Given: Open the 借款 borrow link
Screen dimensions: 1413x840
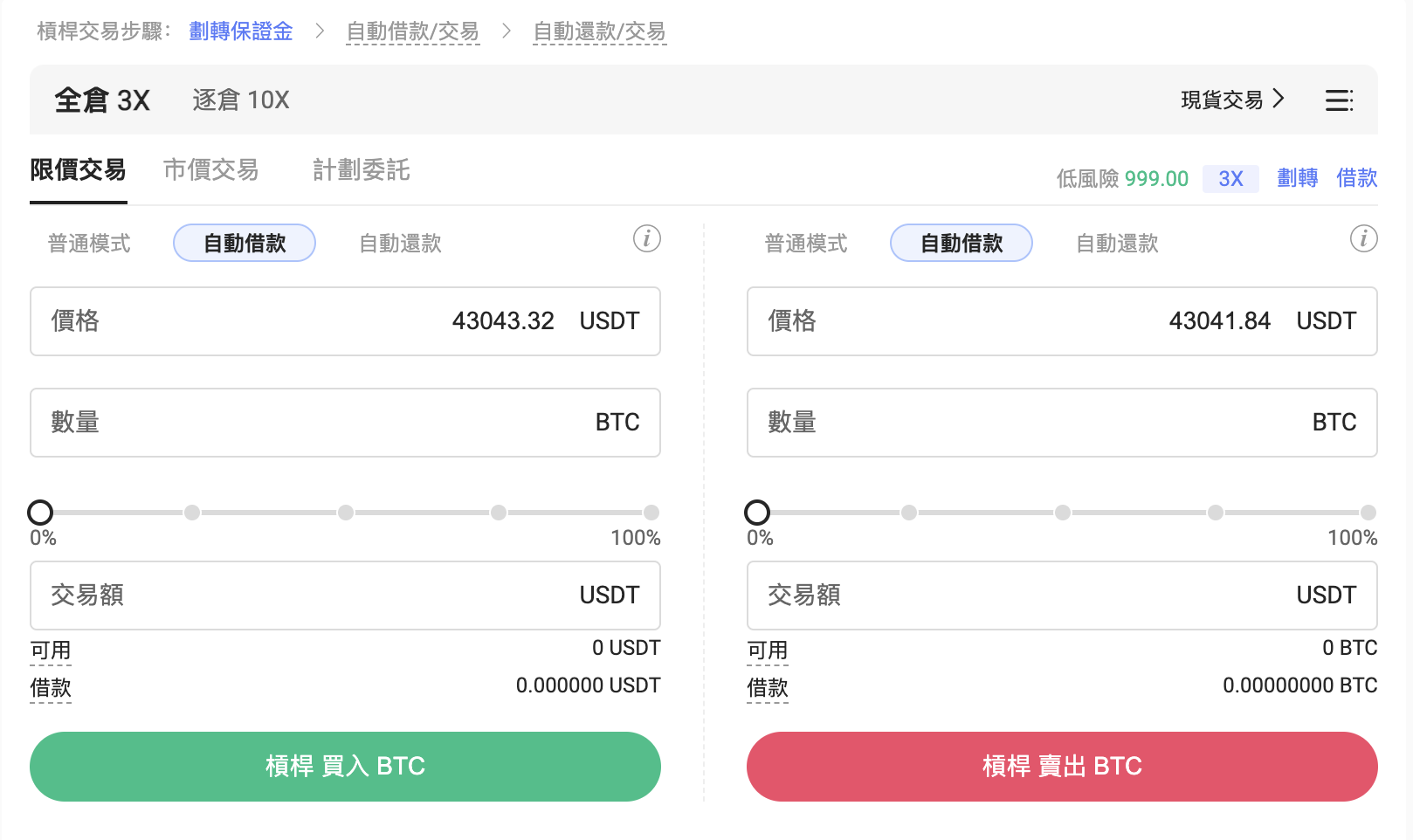Looking at the screenshot, I should coord(1357,178).
